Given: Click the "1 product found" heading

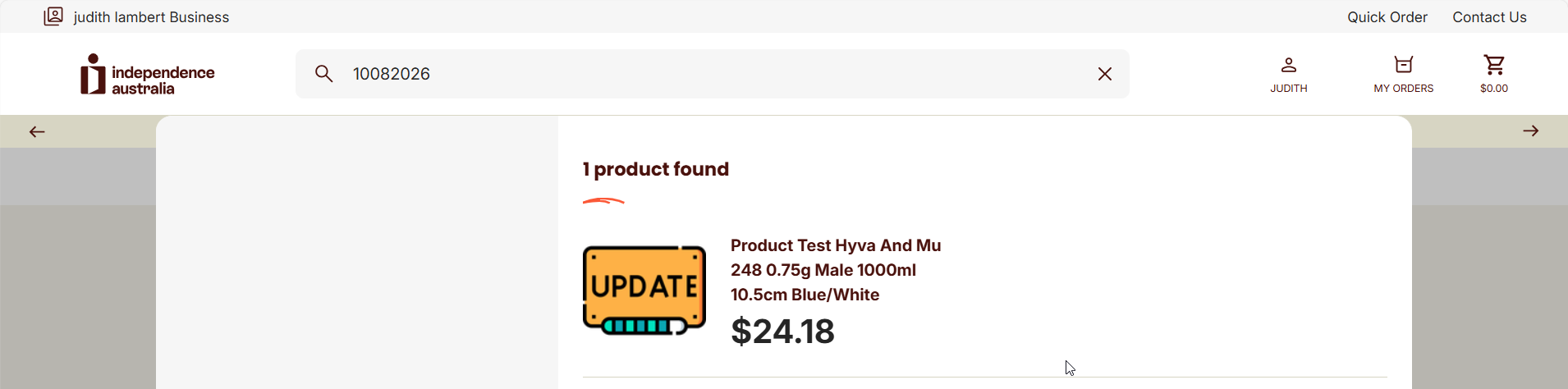Looking at the screenshot, I should coord(656,169).
